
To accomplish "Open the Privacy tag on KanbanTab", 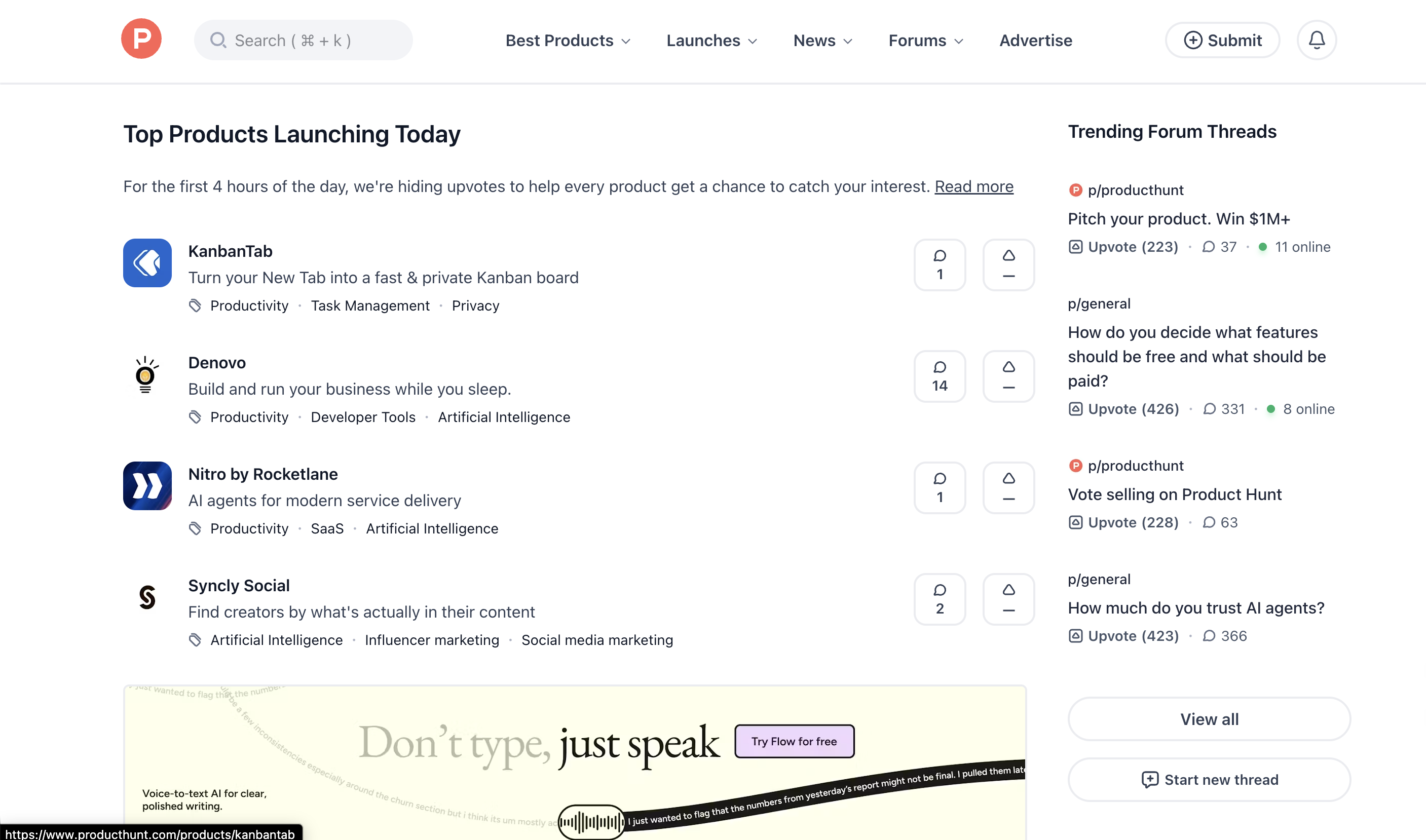I will (475, 306).
